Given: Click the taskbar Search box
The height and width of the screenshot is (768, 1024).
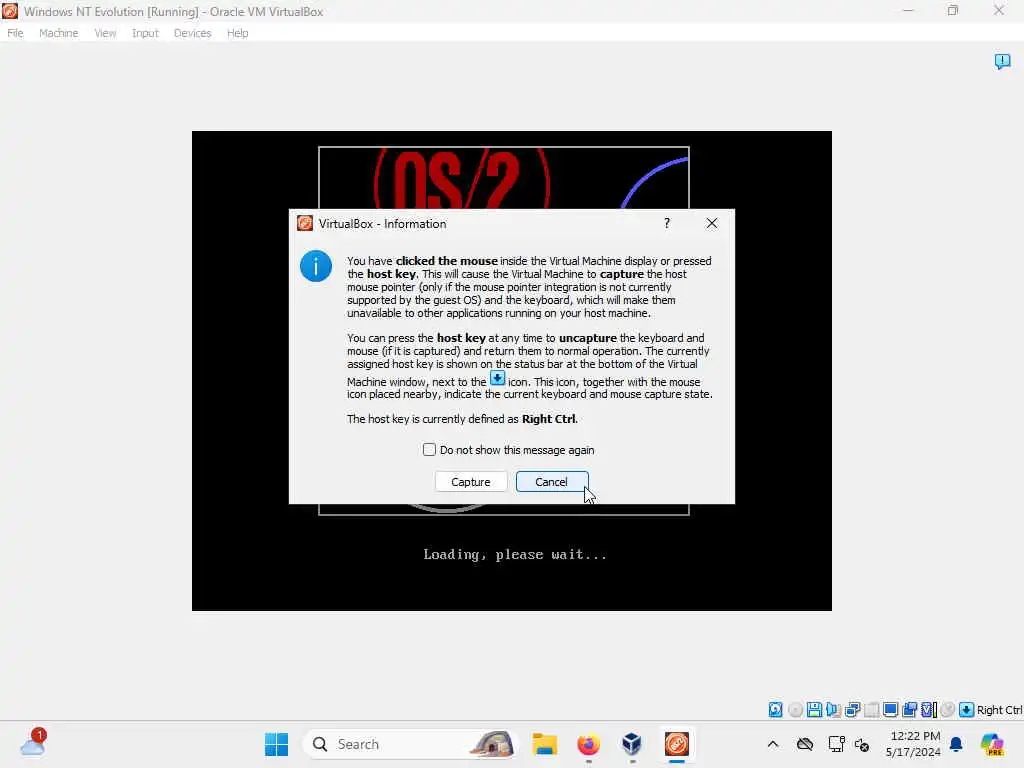Looking at the screenshot, I should [410, 744].
